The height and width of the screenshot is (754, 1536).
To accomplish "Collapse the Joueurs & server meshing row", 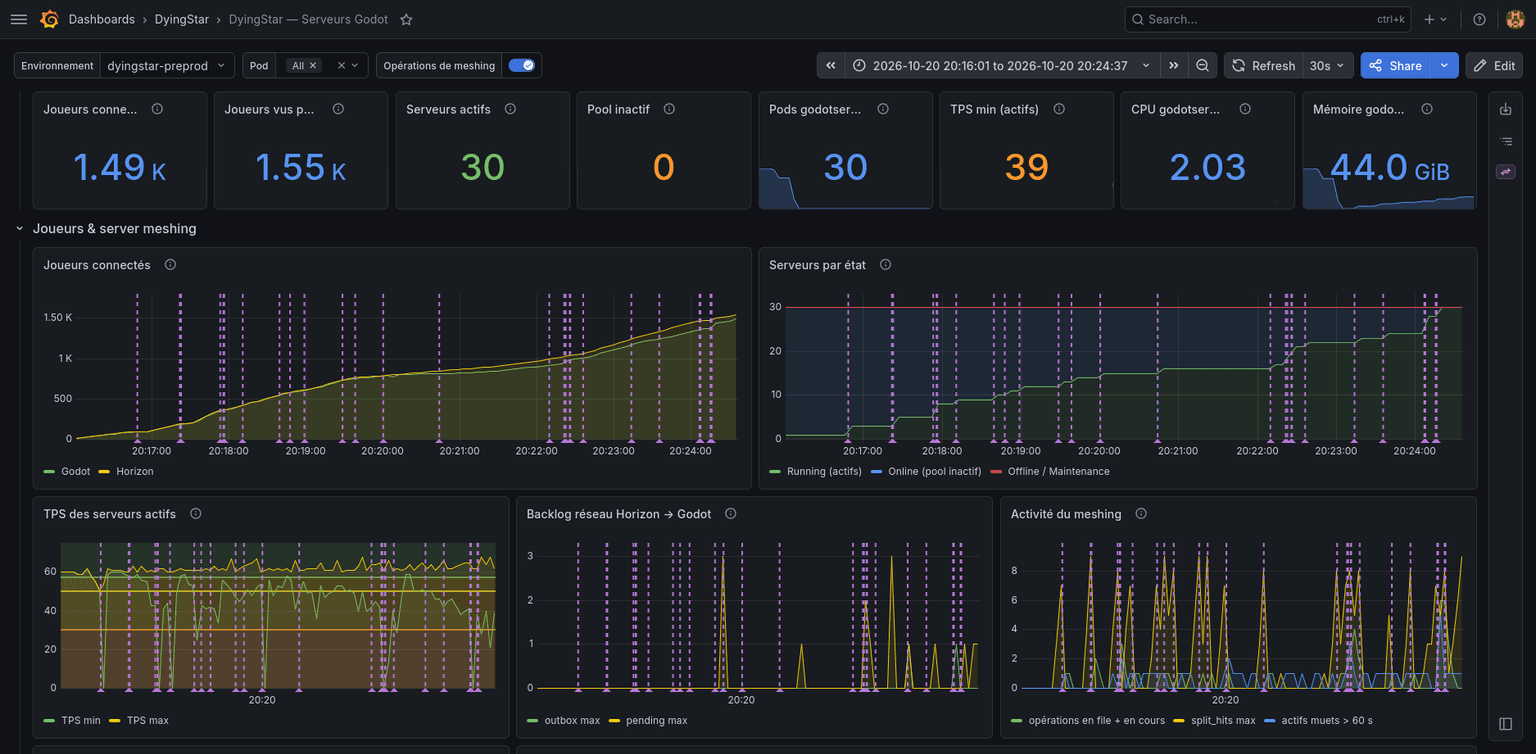I will point(20,229).
